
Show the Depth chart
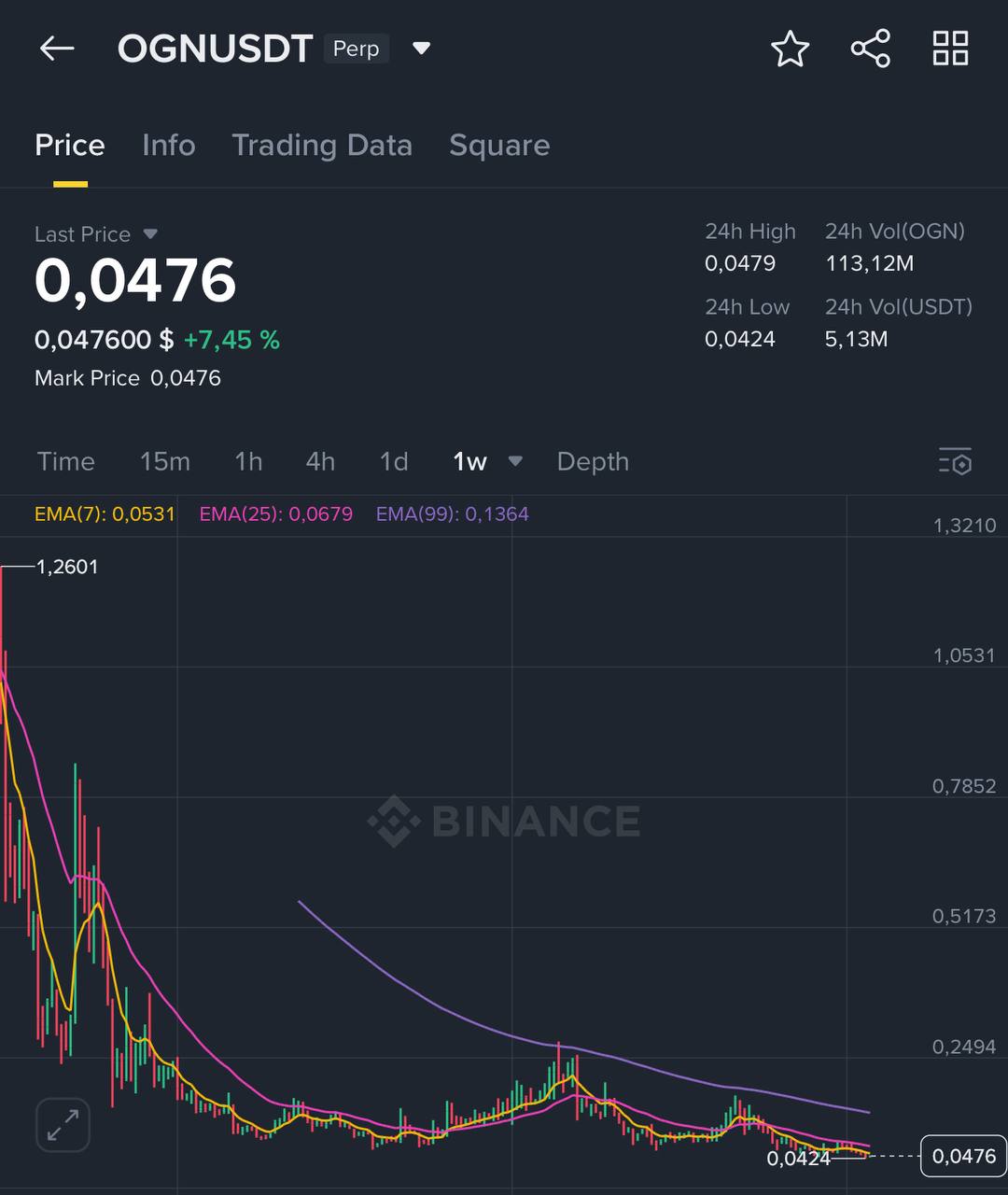(593, 461)
